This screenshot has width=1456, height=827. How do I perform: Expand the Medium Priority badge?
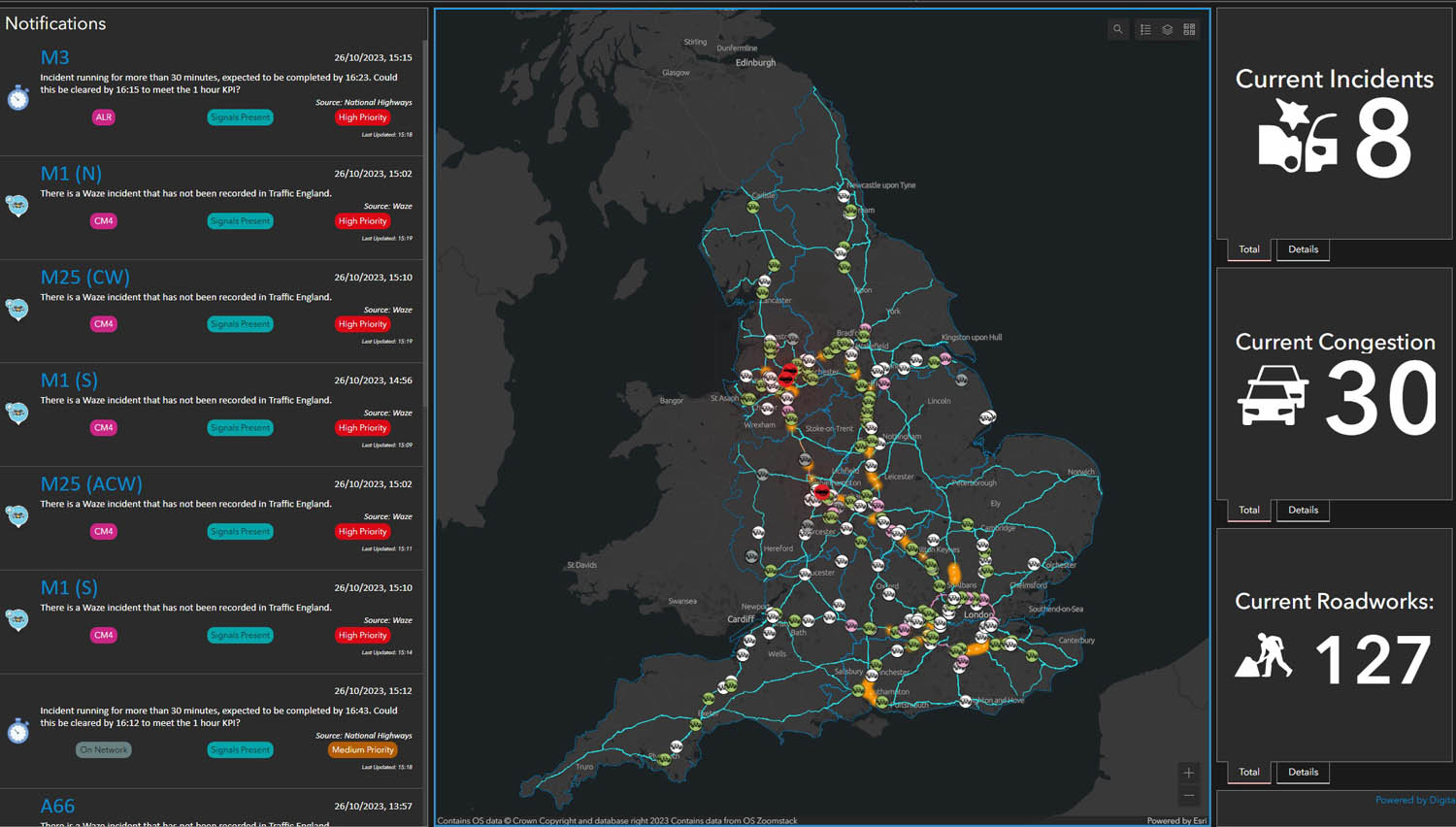tap(363, 748)
